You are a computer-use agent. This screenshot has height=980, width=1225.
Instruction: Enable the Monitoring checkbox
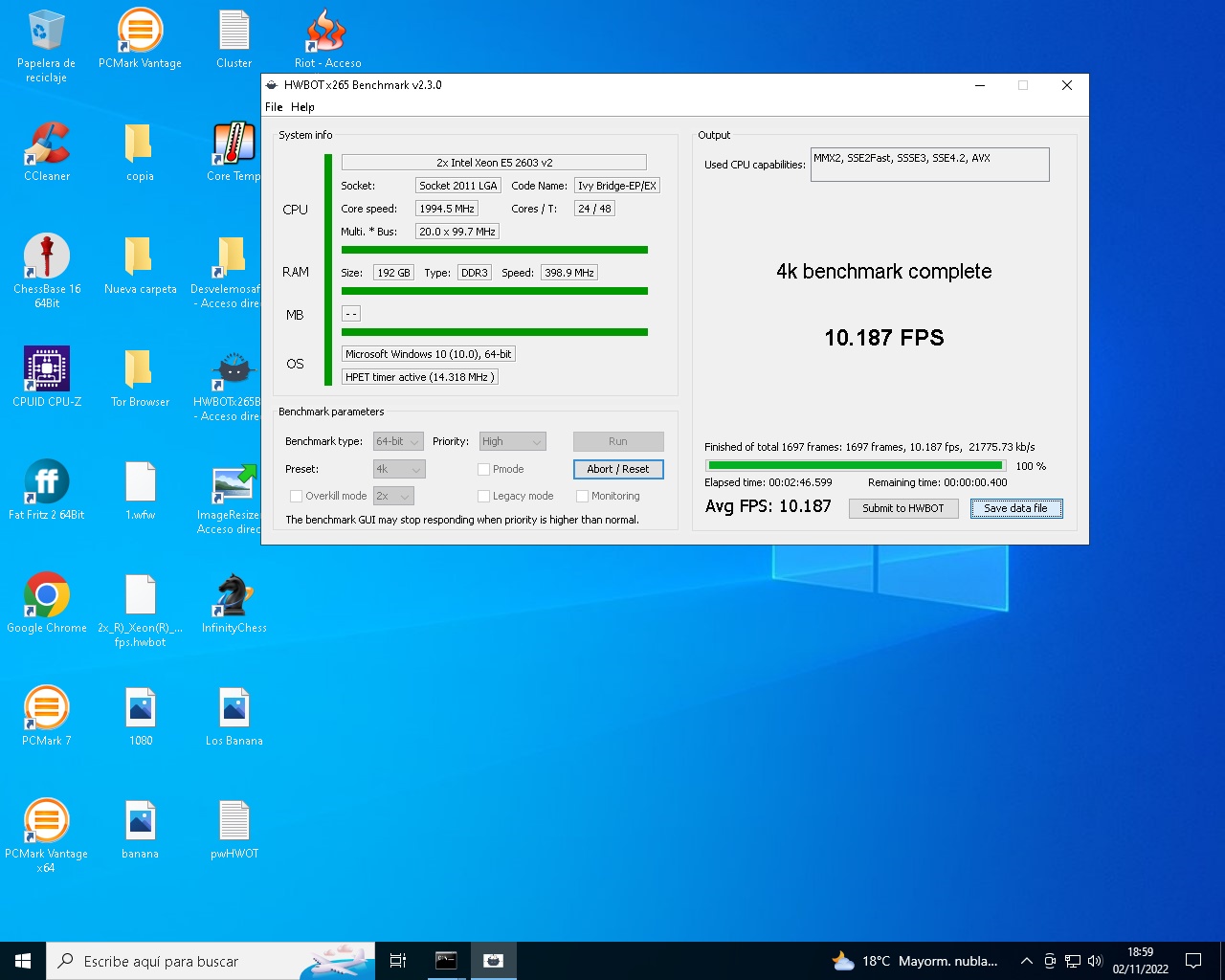point(582,496)
